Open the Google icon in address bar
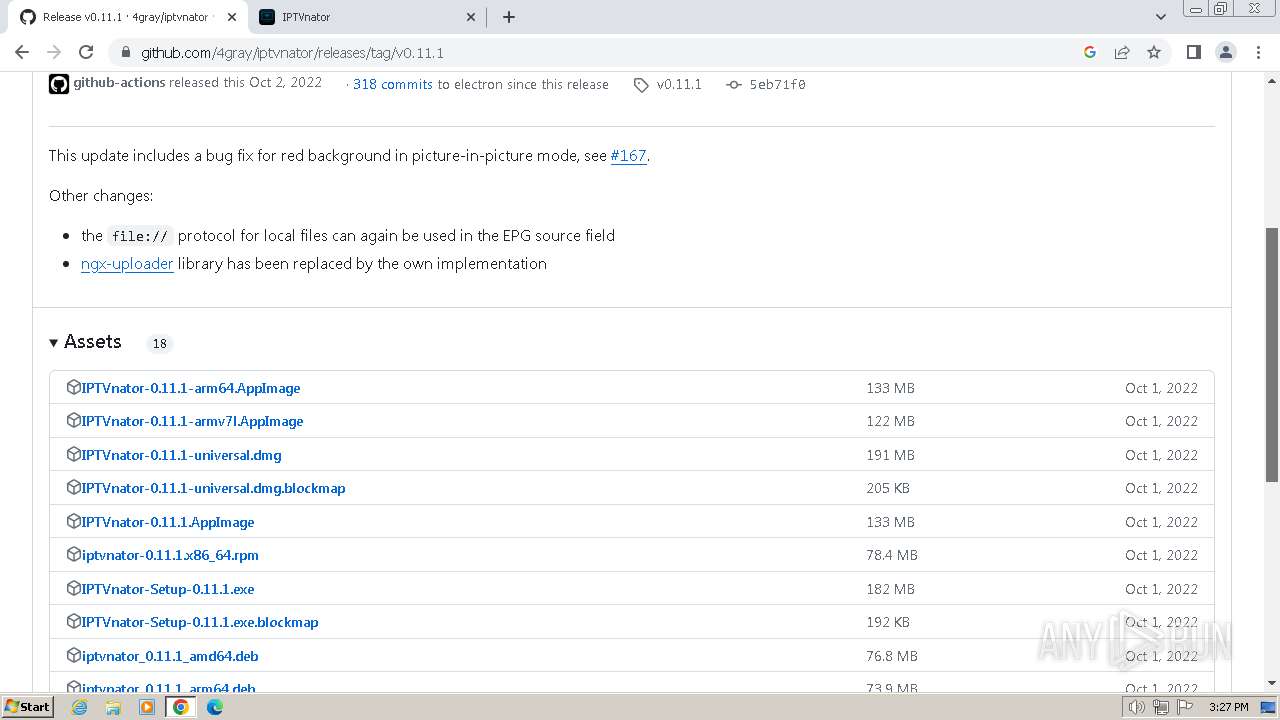This screenshot has width=1280, height=720. click(x=1090, y=52)
